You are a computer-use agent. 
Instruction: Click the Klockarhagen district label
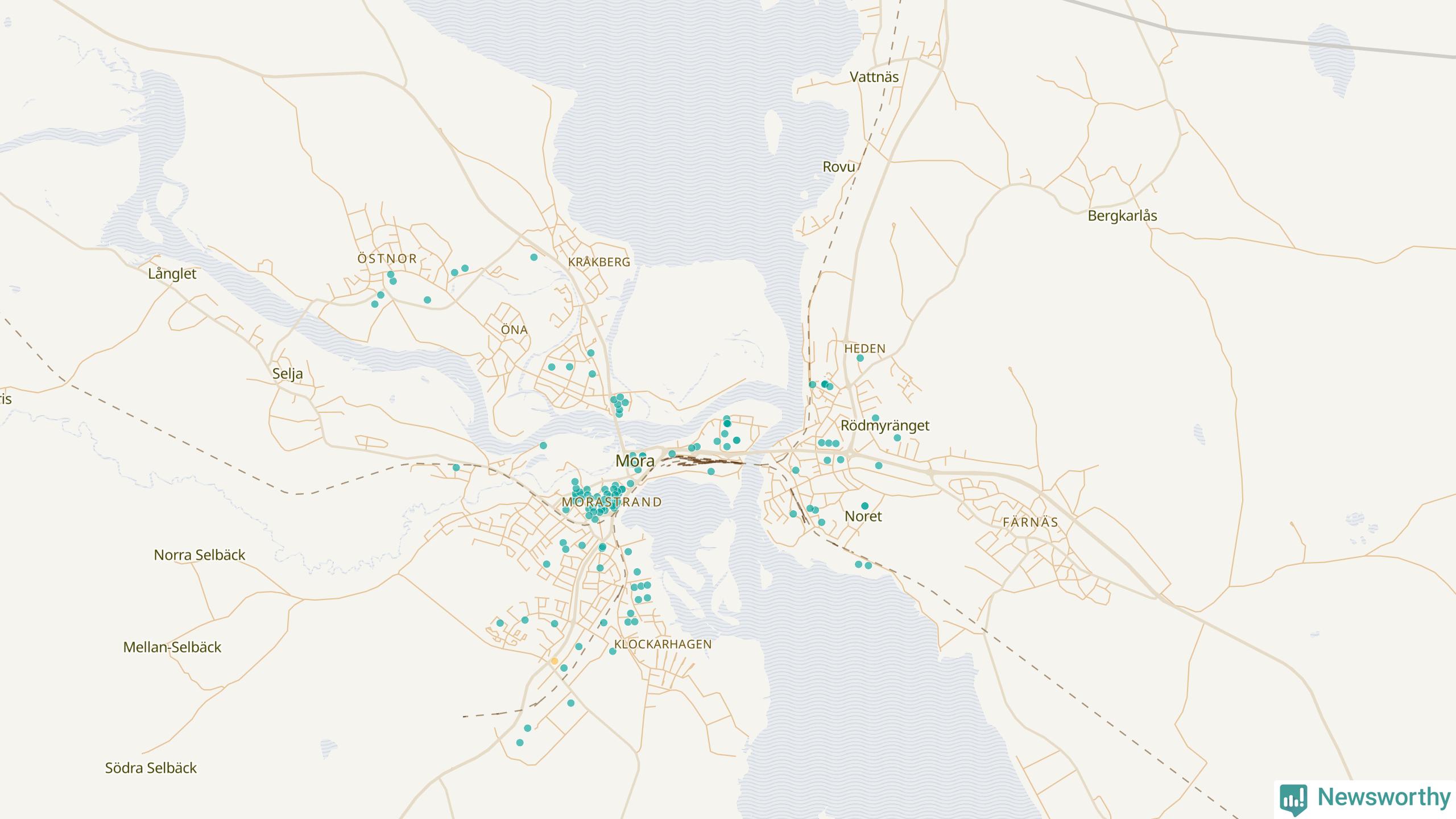pyautogui.click(x=663, y=644)
